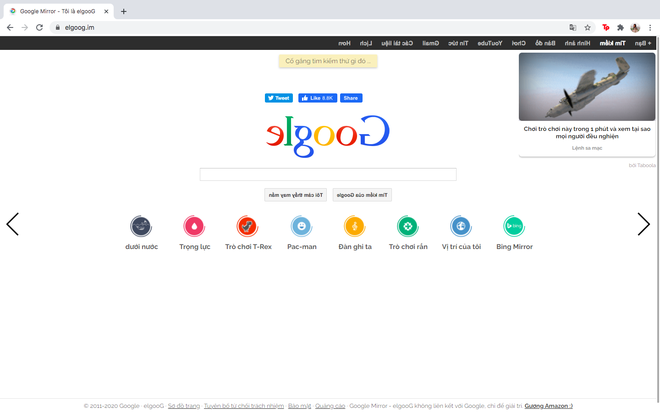Open 'Bảo mật' footer link

299,406
